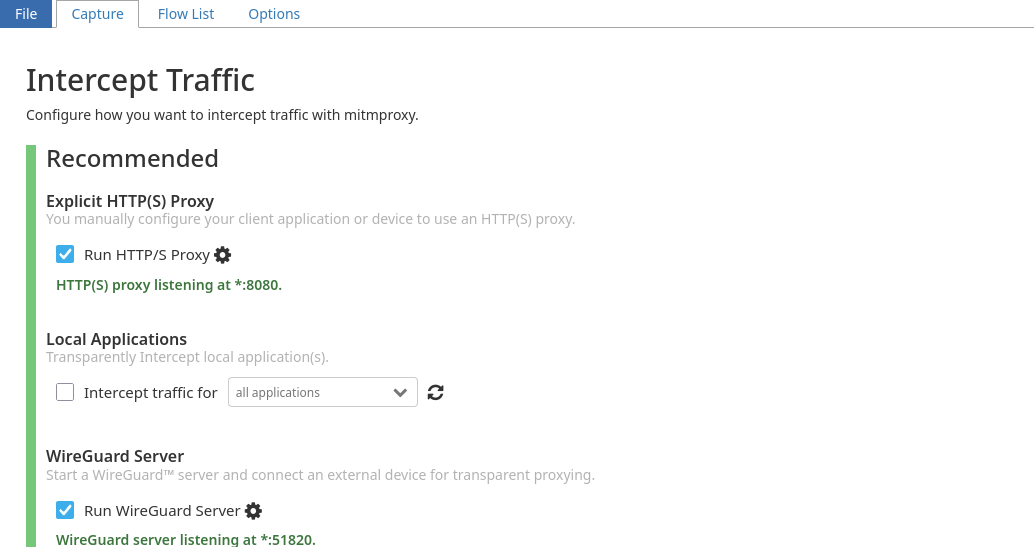Image resolution: width=1034 pixels, height=547 pixels.
Task: Click the Run WireGuard Server label
Action: [162, 511]
